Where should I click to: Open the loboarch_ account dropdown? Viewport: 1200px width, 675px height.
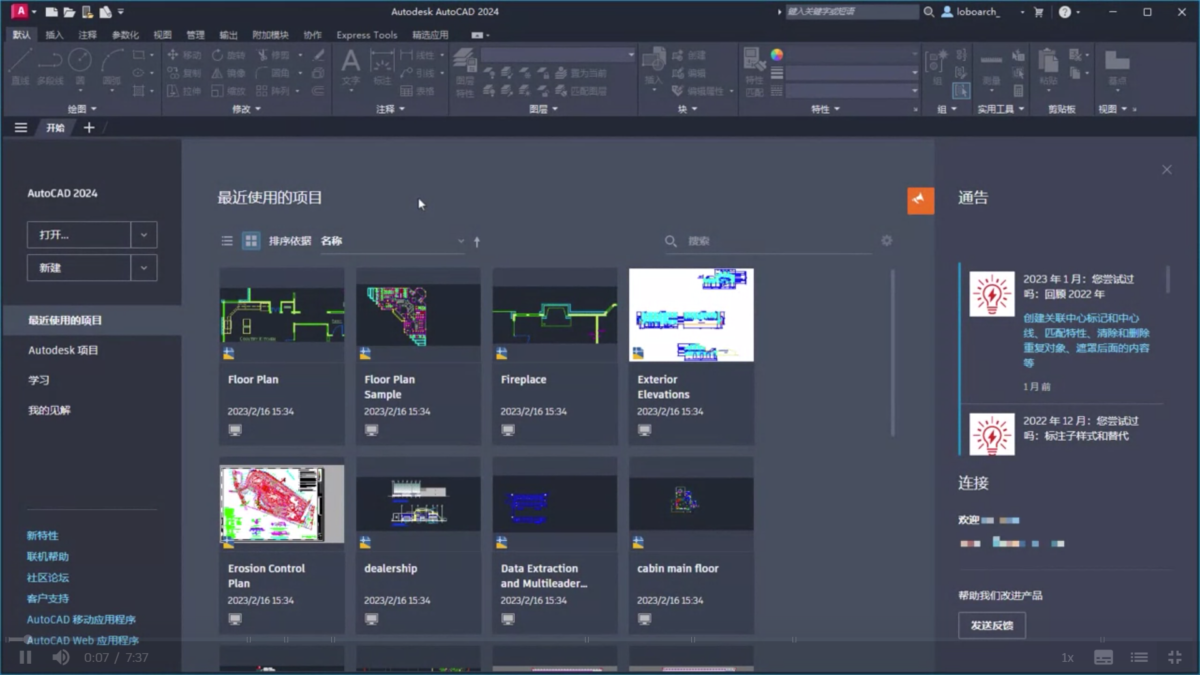pos(1022,12)
